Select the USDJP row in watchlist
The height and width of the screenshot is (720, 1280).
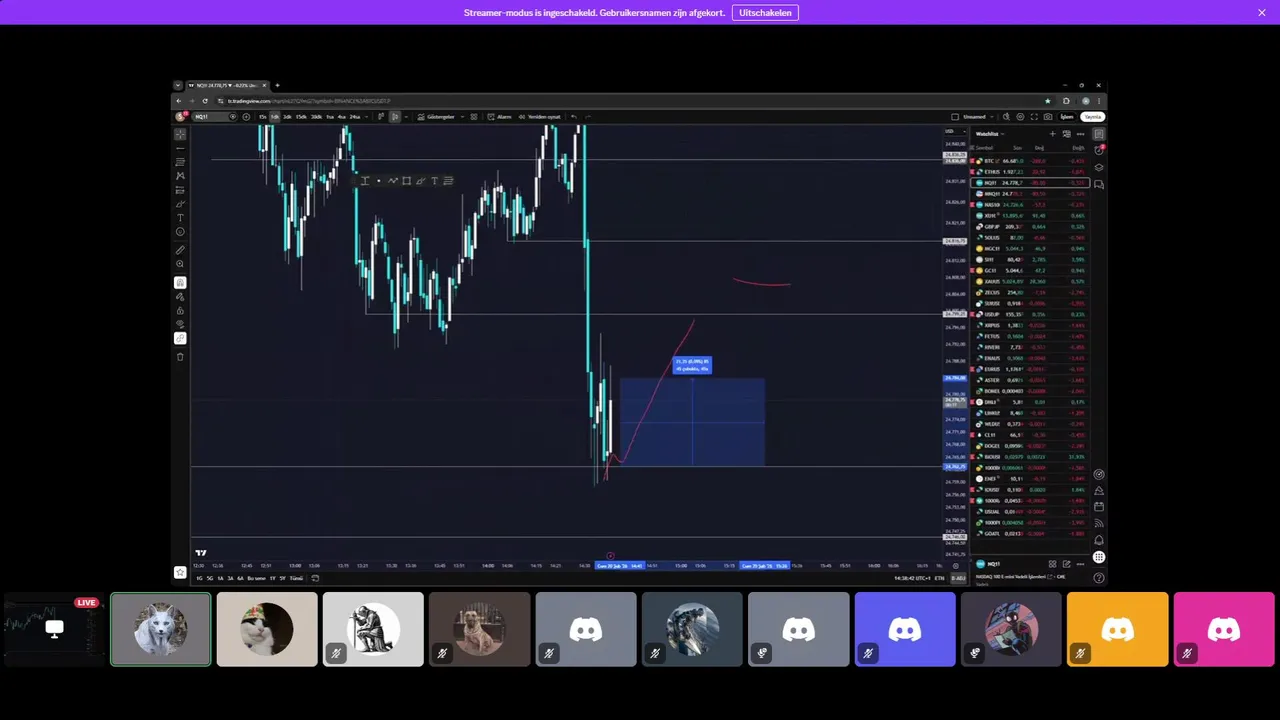tap(1029, 314)
